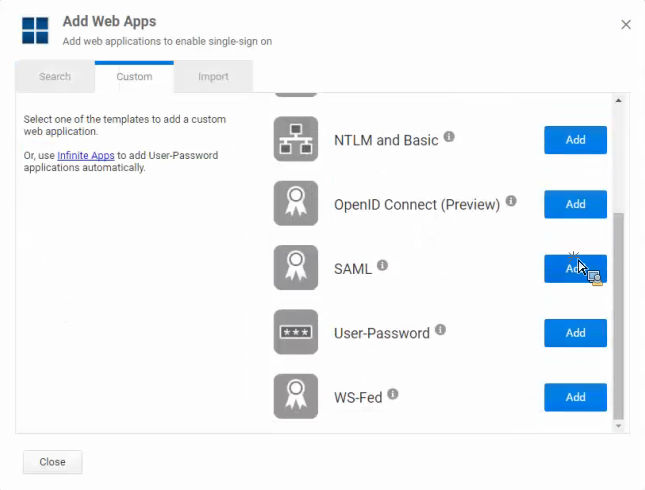Click the OpenID Connect ribbon icon
This screenshot has width=645, height=490.
pyautogui.click(x=296, y=203)
